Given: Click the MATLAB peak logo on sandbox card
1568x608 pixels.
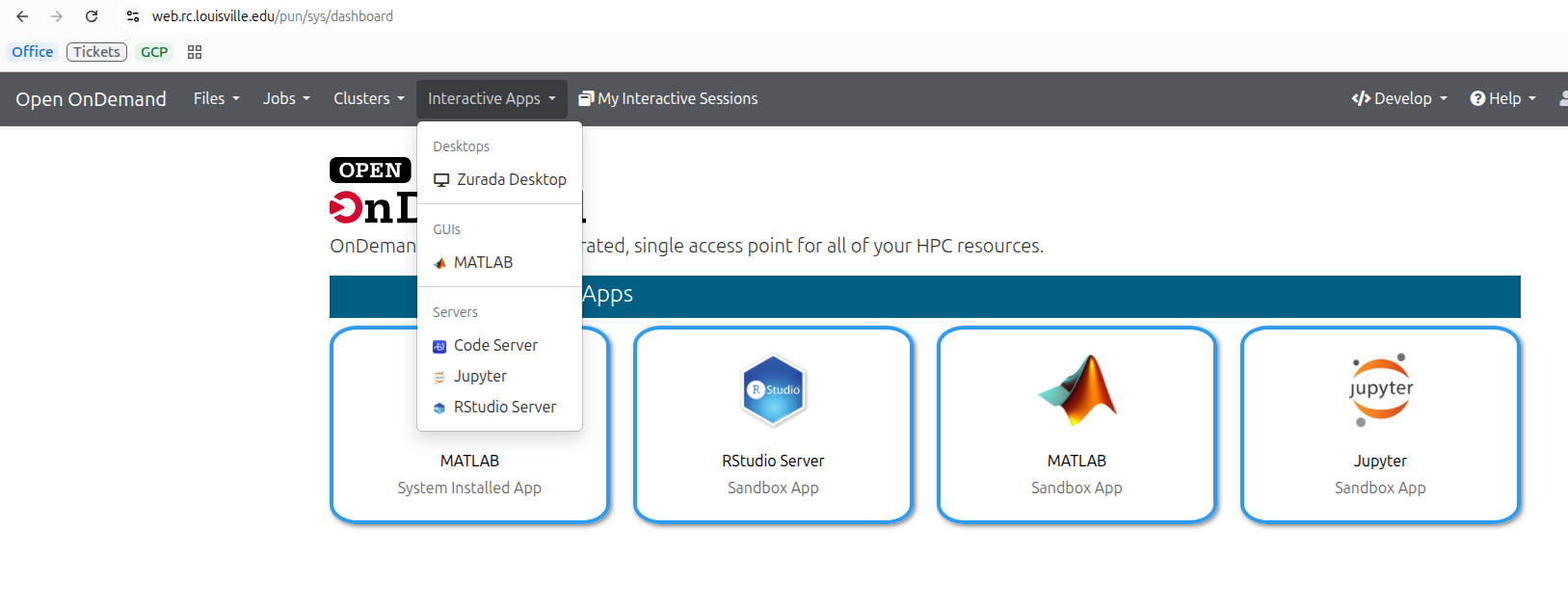Looking at the screenshot, I should [1076, 389].
